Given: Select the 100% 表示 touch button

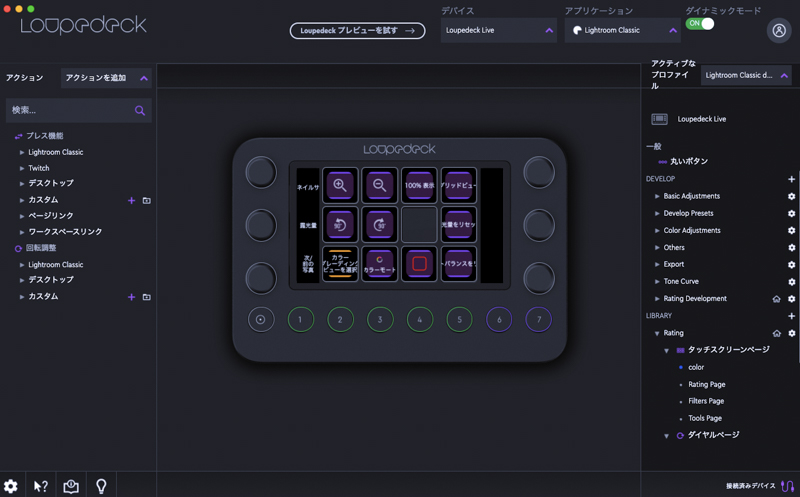Looking at the screenshot, I should (x=419, y=185).
